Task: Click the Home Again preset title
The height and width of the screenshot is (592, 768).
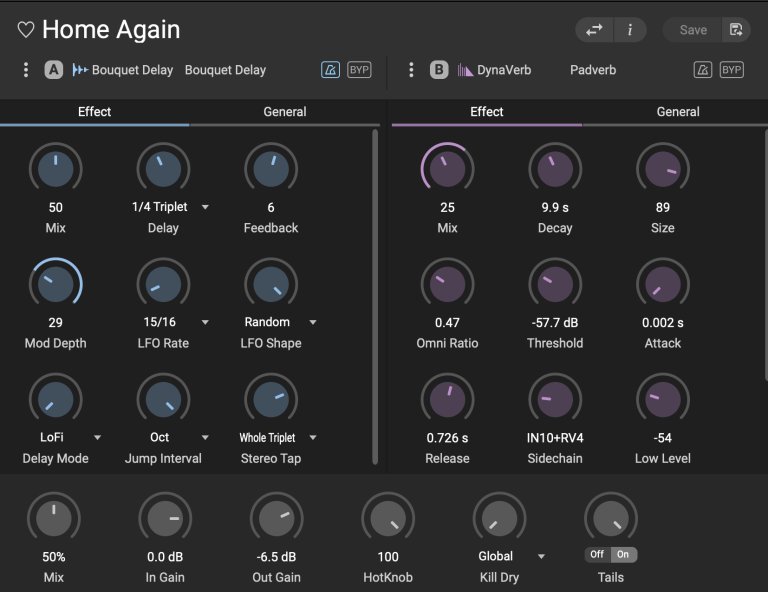Action: point(111,29)
